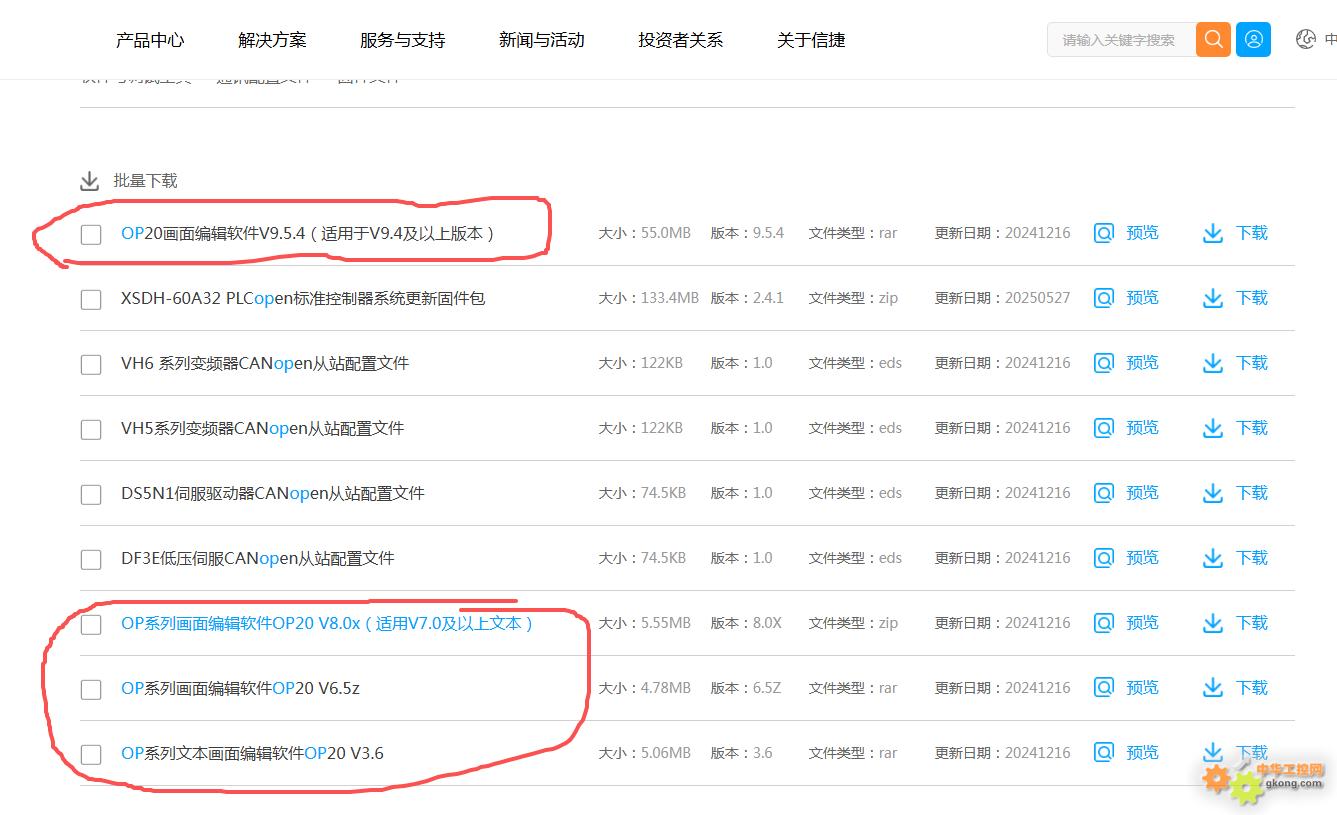The width and height of the screenshot is (1337, 815).
Task: Check the OP20 V6.5z software checkbox
Action: click(91, 690)
